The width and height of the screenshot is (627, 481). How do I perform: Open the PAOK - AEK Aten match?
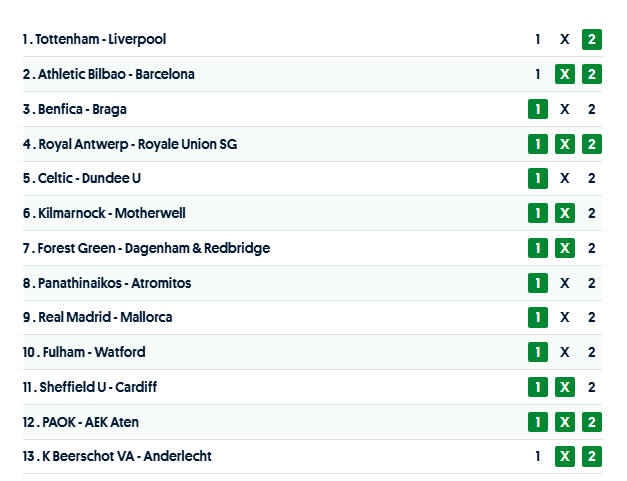88,422
